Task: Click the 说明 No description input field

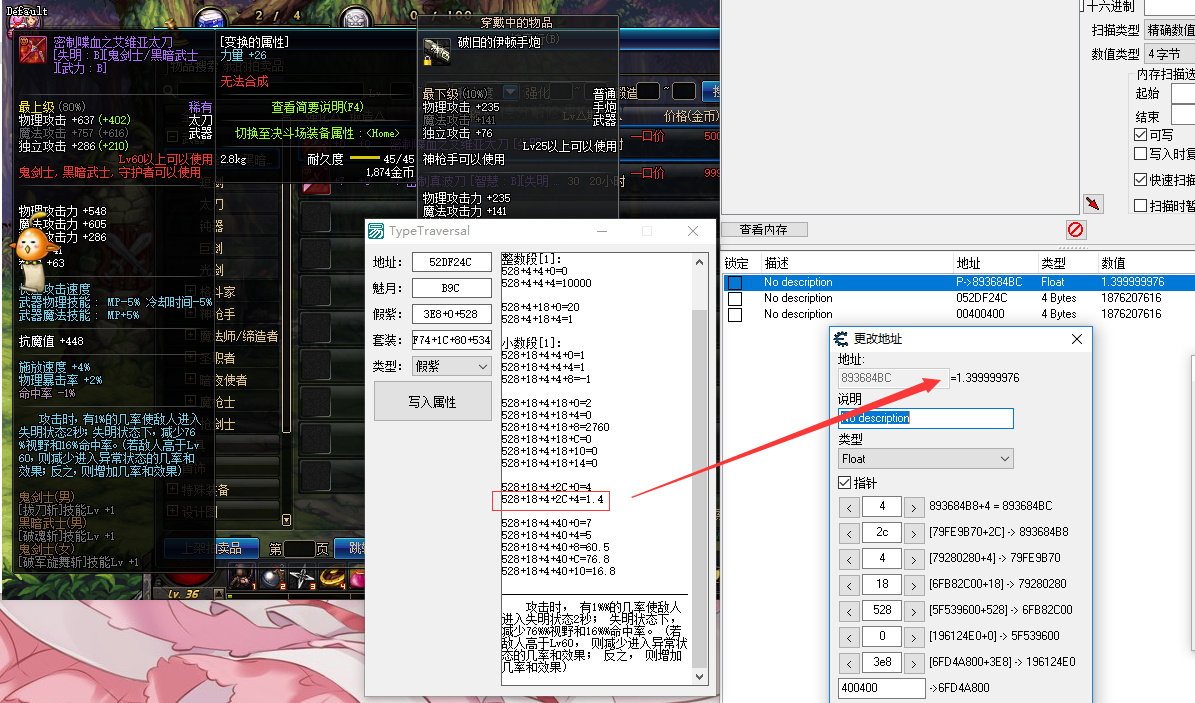Action: (x=925, y=418)
